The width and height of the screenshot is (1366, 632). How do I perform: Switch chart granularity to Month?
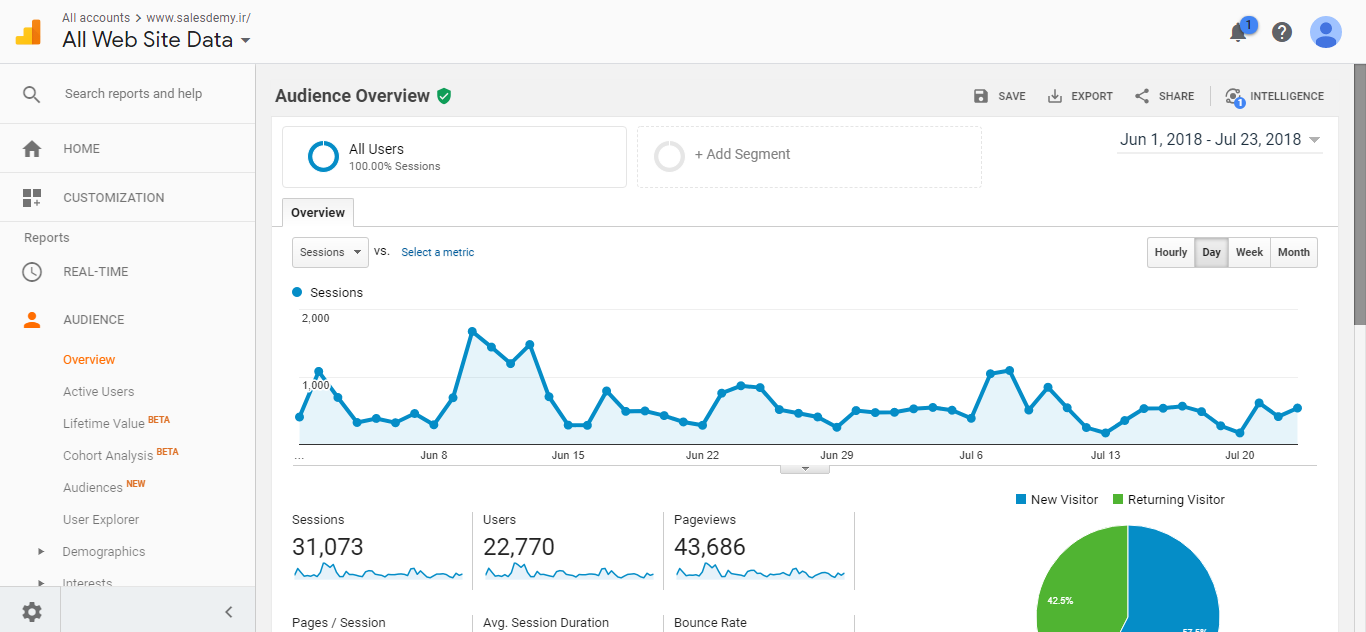[1293, 252]
